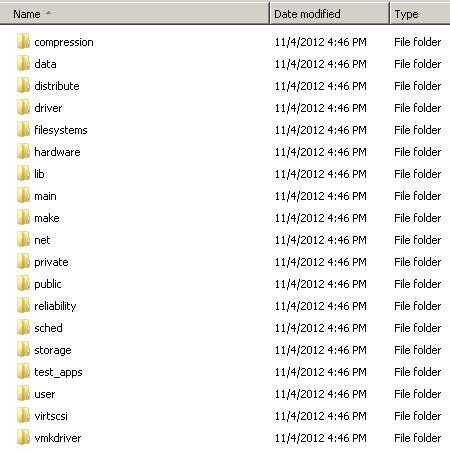Select the make folder name

47,218
